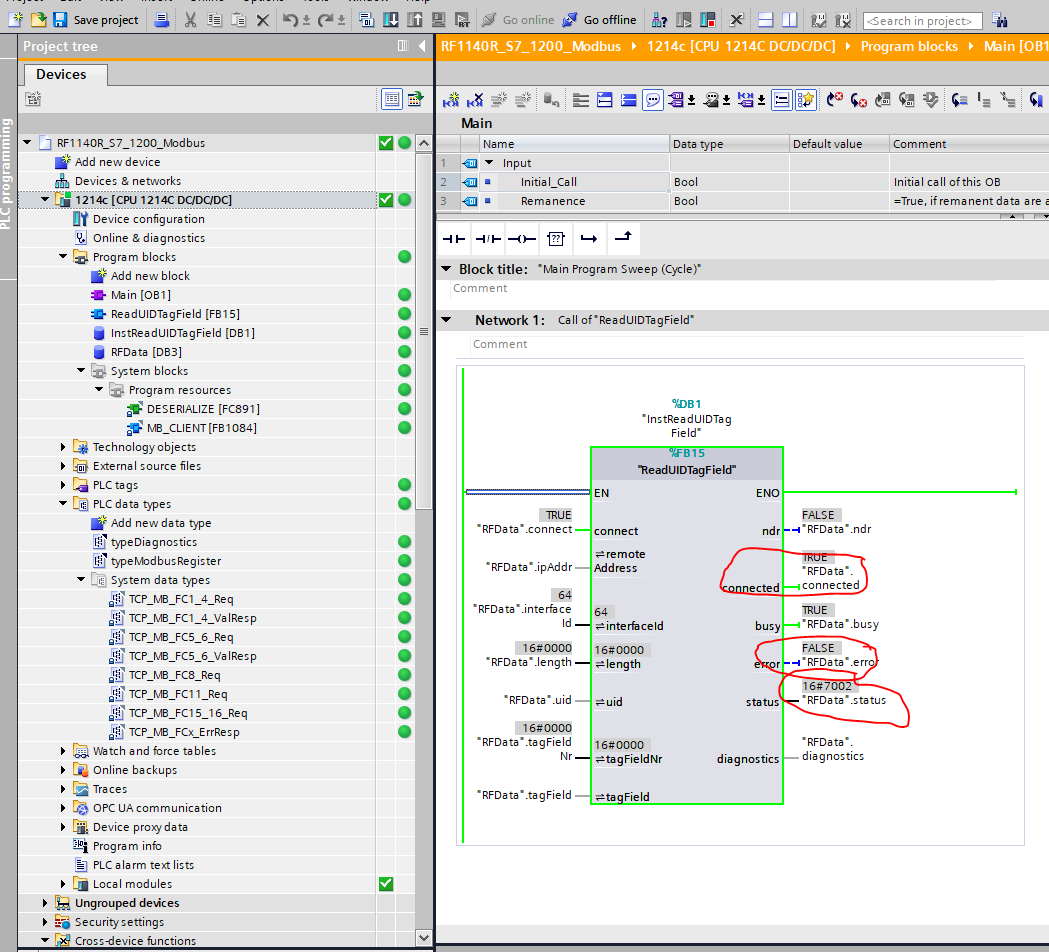Click the cut scissors icon
The height and width of the screenshot is (952, 1049).
190,19
